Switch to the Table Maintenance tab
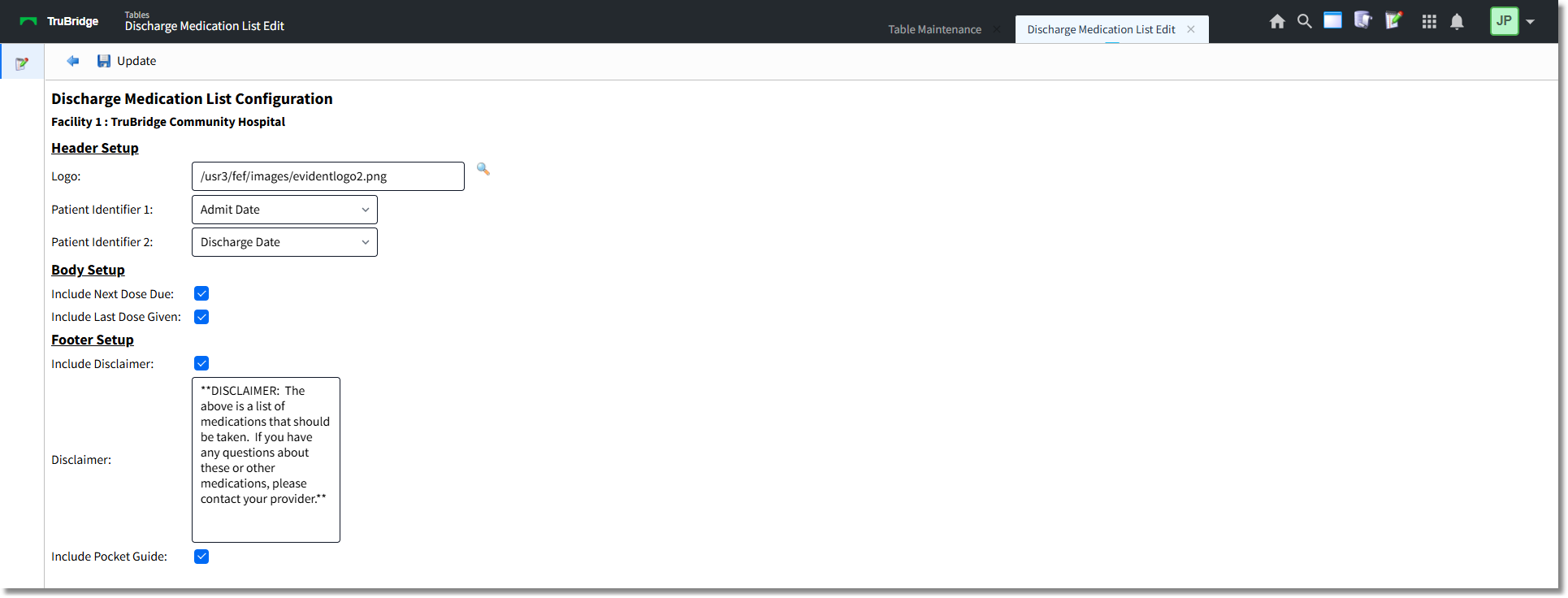 (934, 29)
